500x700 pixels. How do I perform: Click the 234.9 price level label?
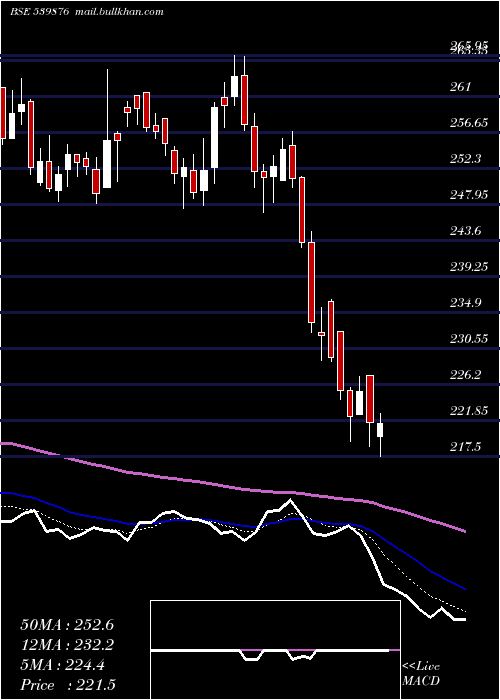tap(466, 303)
